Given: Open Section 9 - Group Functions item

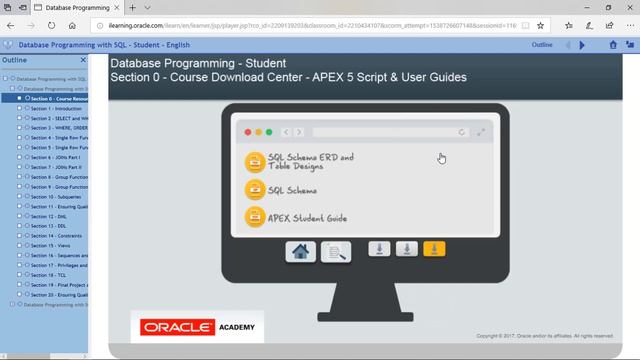Looking at the screenshot, I should [59, 187].
